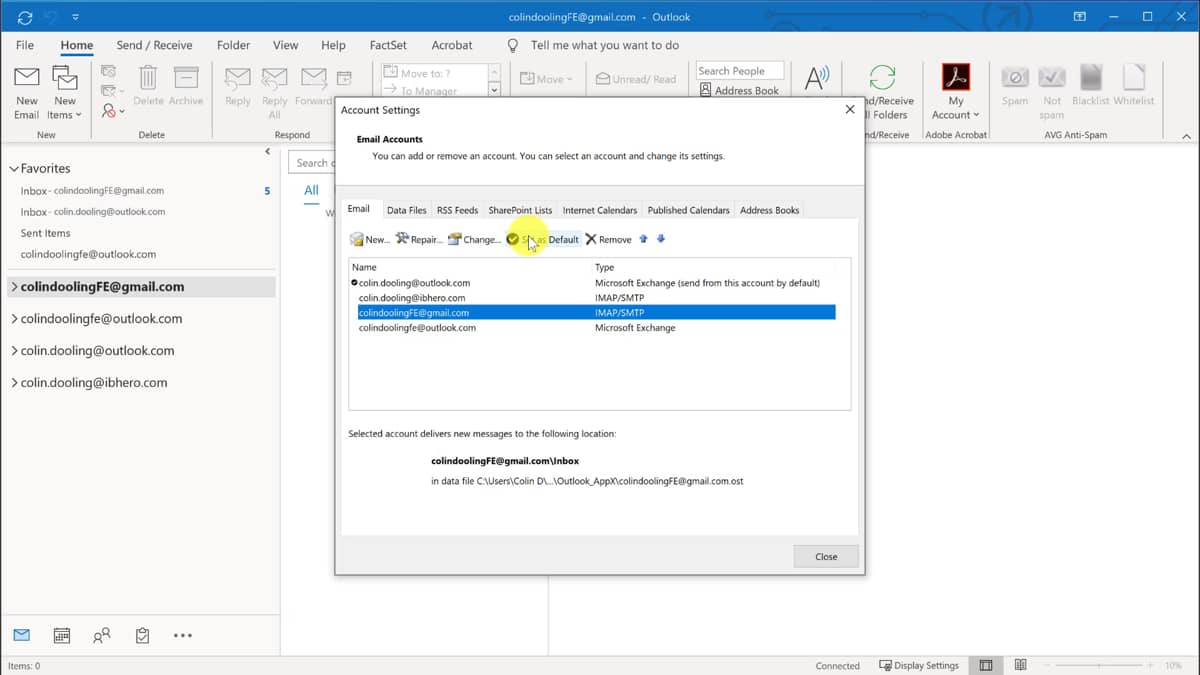Click the Close button in Account Settings
This screenshot has height=675, width=1200.
tap(826, 556)
